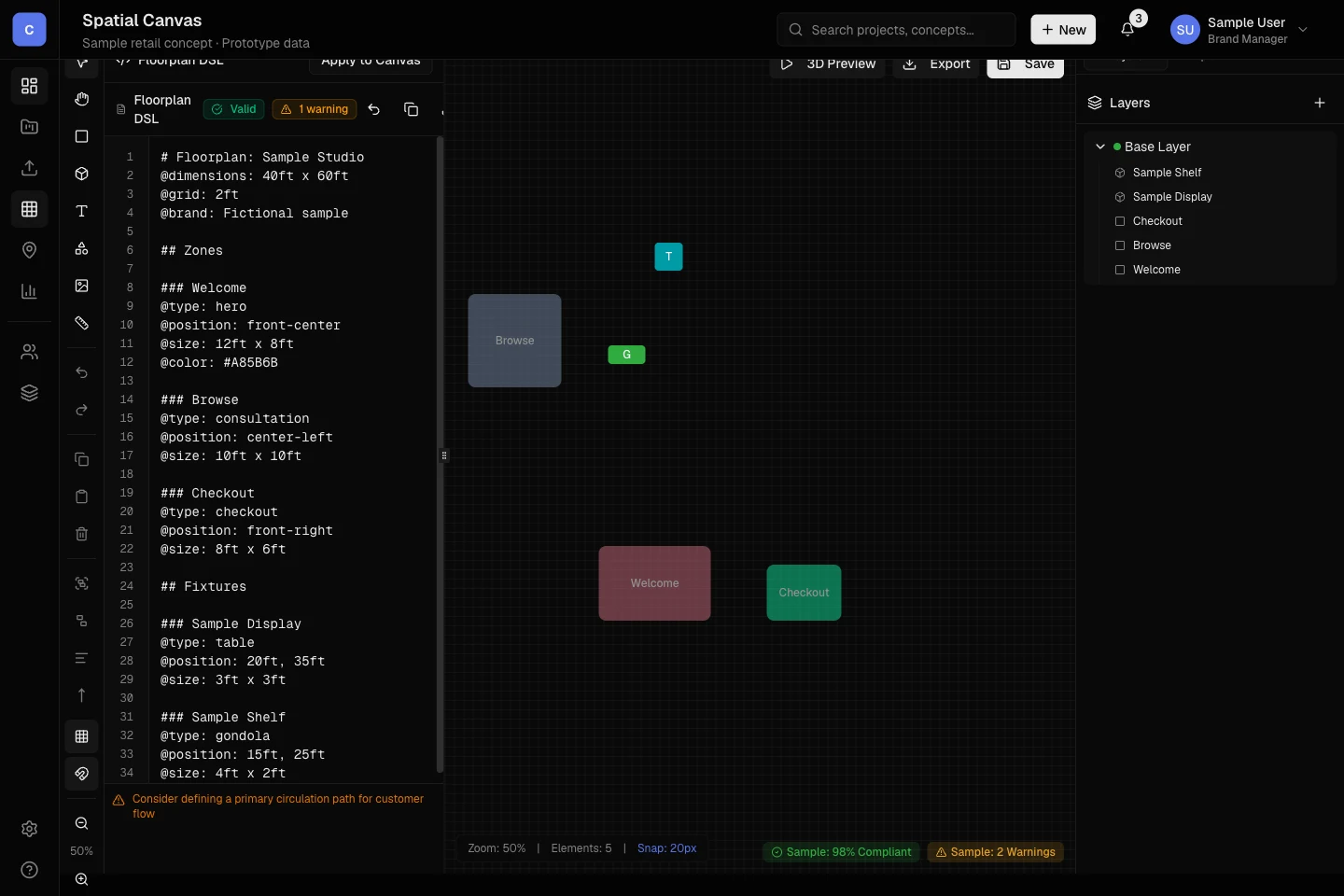
Task: Click the zoom in magnifier
Action: (82, 879)
